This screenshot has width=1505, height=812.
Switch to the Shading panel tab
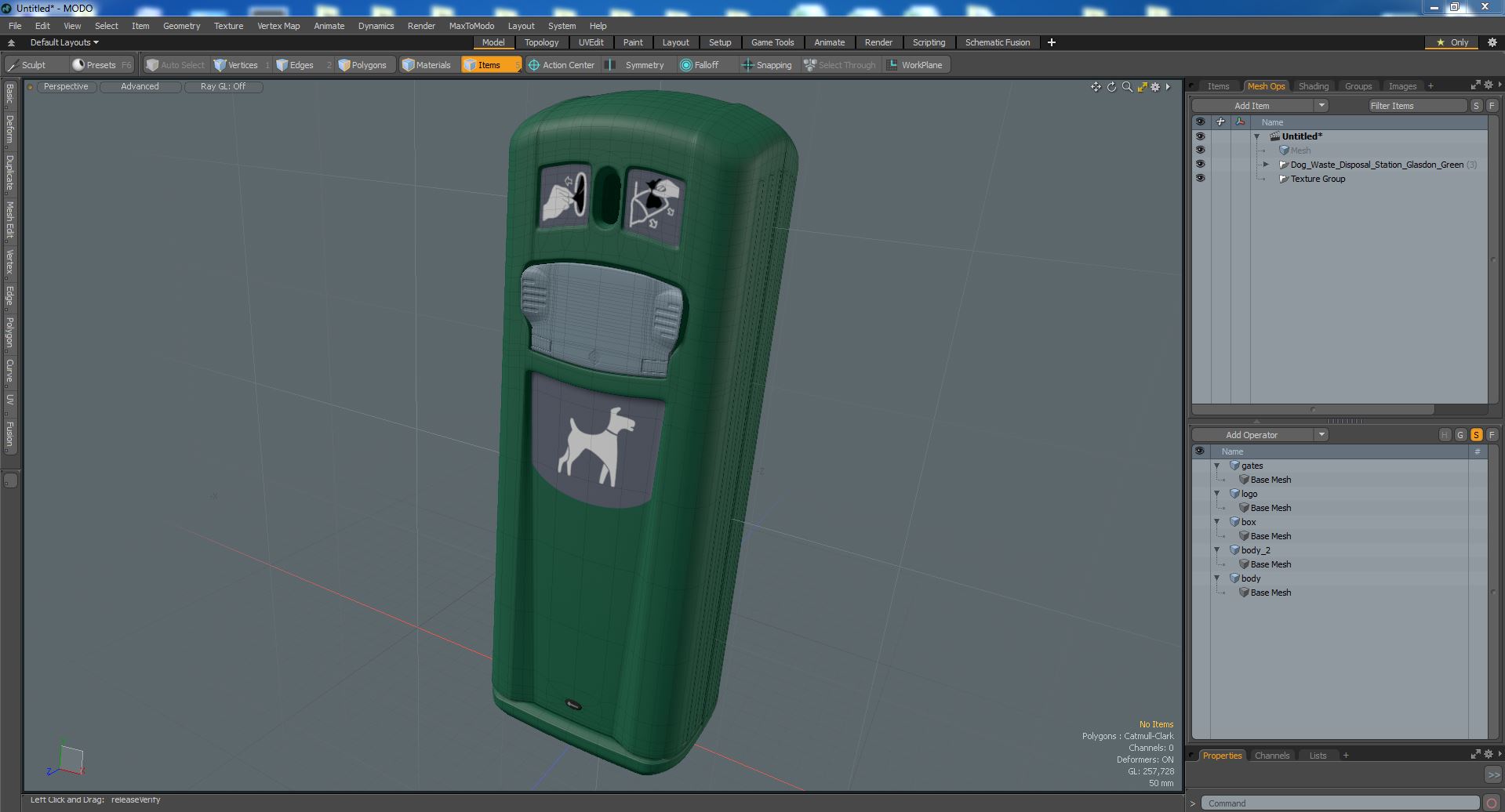click(1313, 86)
